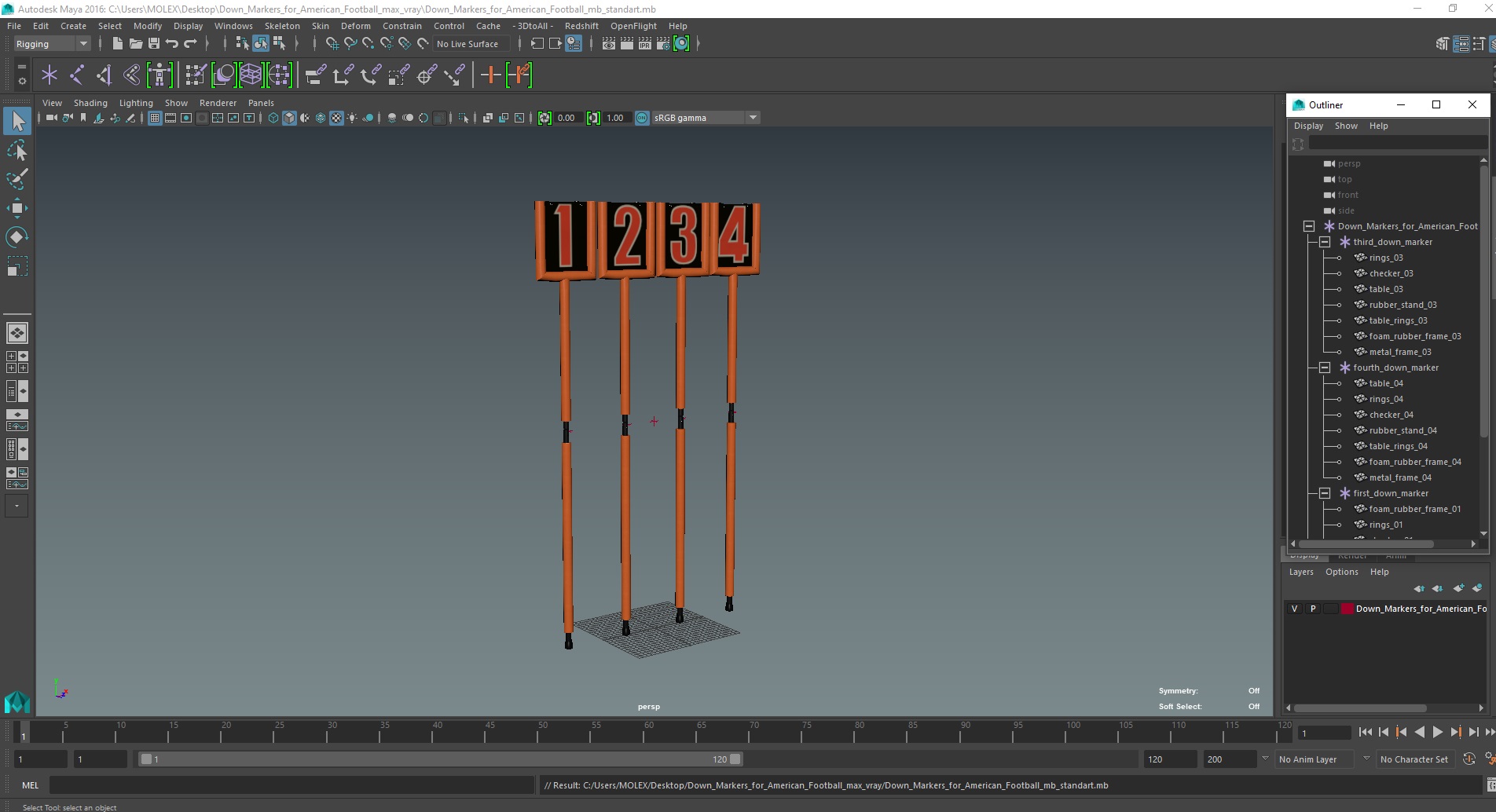The width and height of the screenshot is (1496, 812).
Task: Collapse the third_down_marker node
Action: [x=1325, y=242]
